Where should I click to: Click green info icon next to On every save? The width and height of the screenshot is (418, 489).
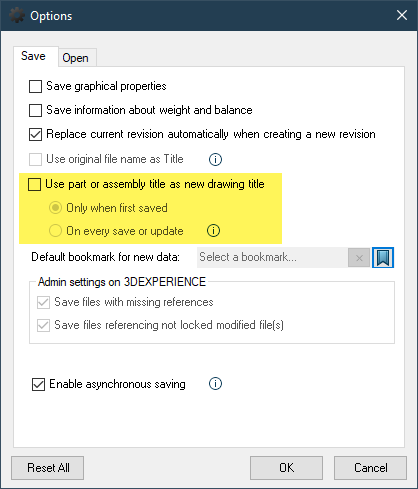[213, 230]
